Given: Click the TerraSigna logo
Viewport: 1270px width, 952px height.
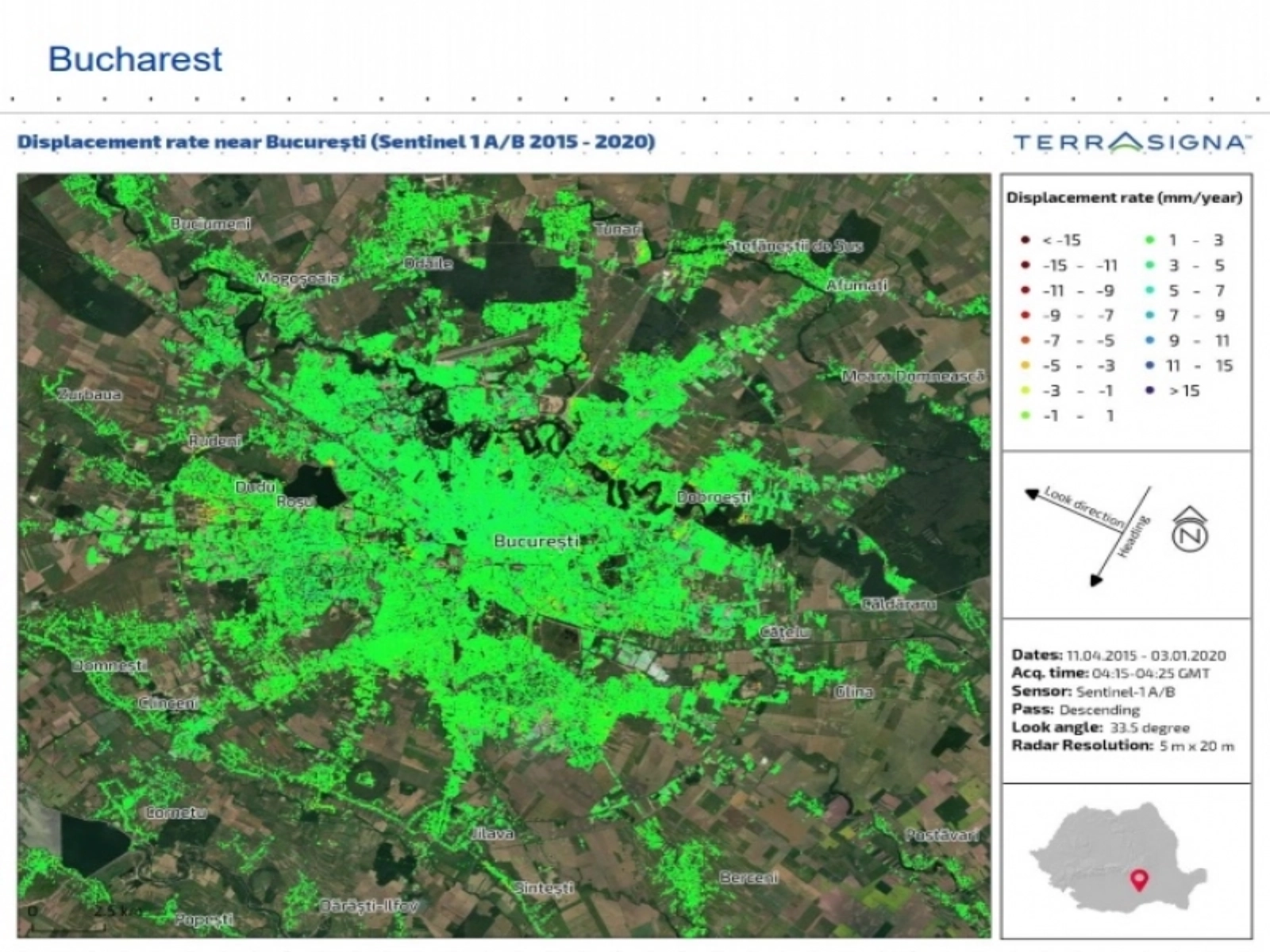Looking at the screenshot, I should pos(1131,143).
